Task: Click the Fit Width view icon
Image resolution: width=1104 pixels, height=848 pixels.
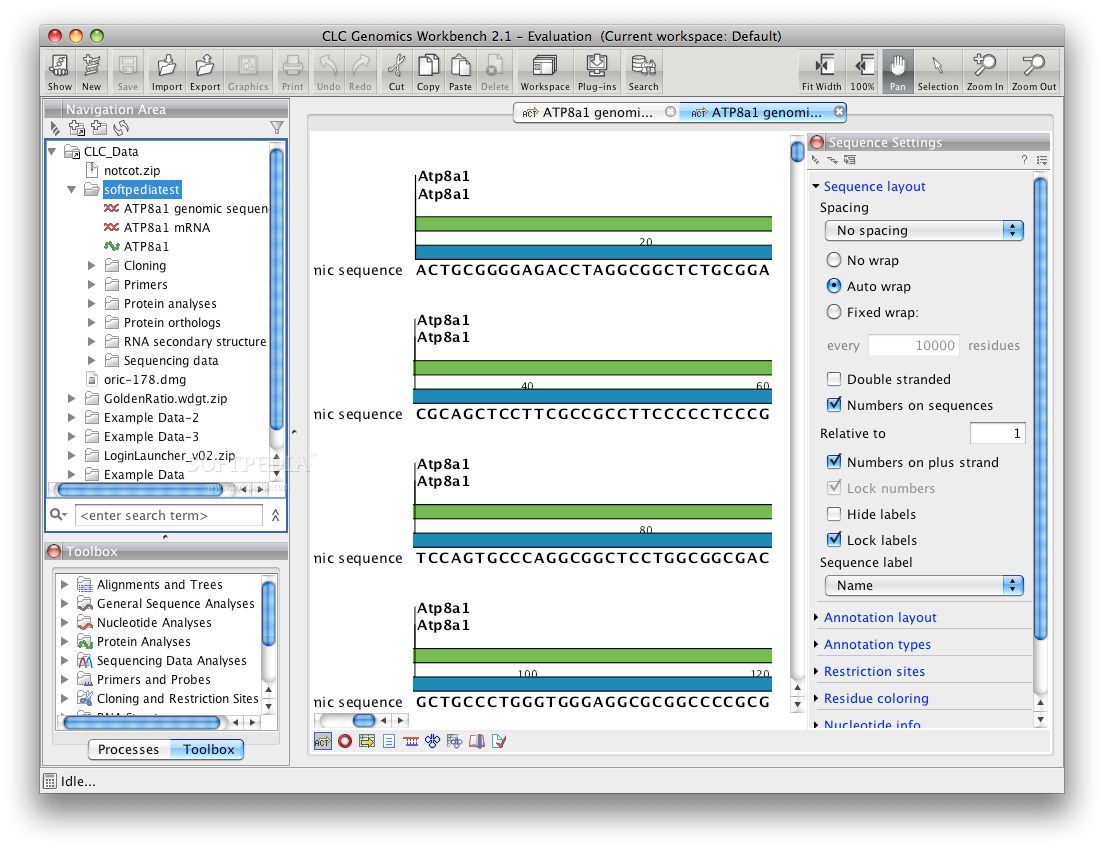Action: click(822, 71)
